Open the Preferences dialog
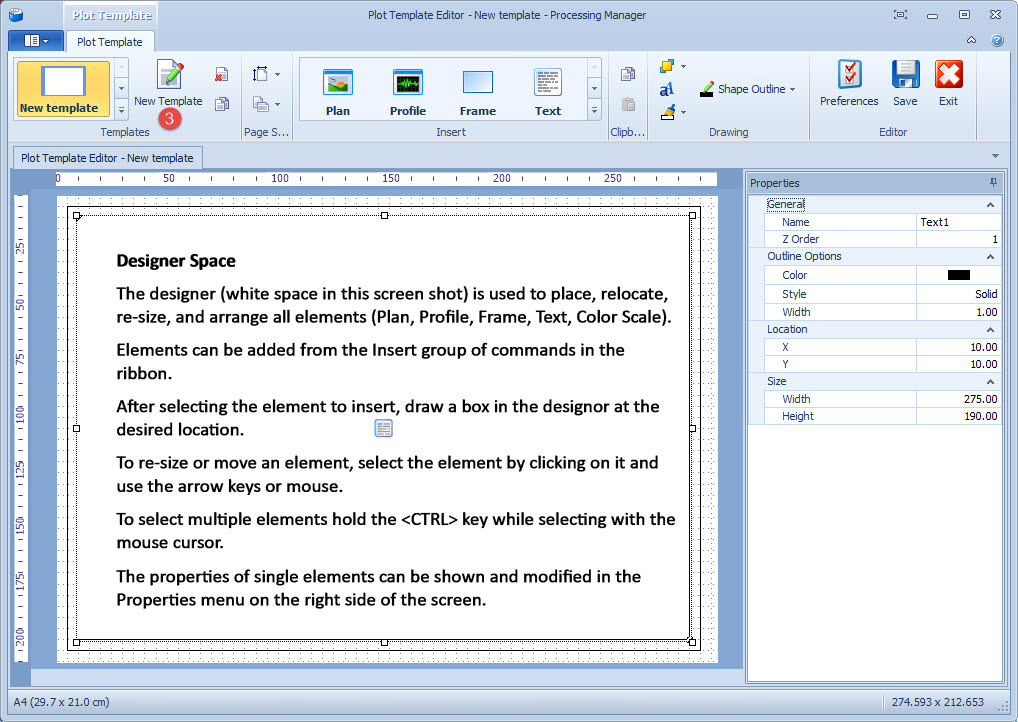1018x722 pixels. (849, 83)
